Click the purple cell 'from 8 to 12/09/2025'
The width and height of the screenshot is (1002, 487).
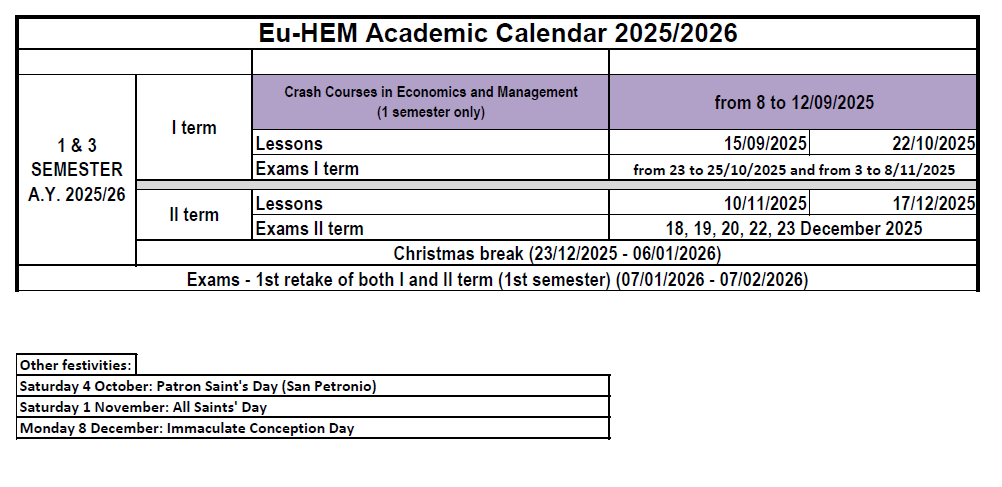pyautogui.click(x=793, y=102)
